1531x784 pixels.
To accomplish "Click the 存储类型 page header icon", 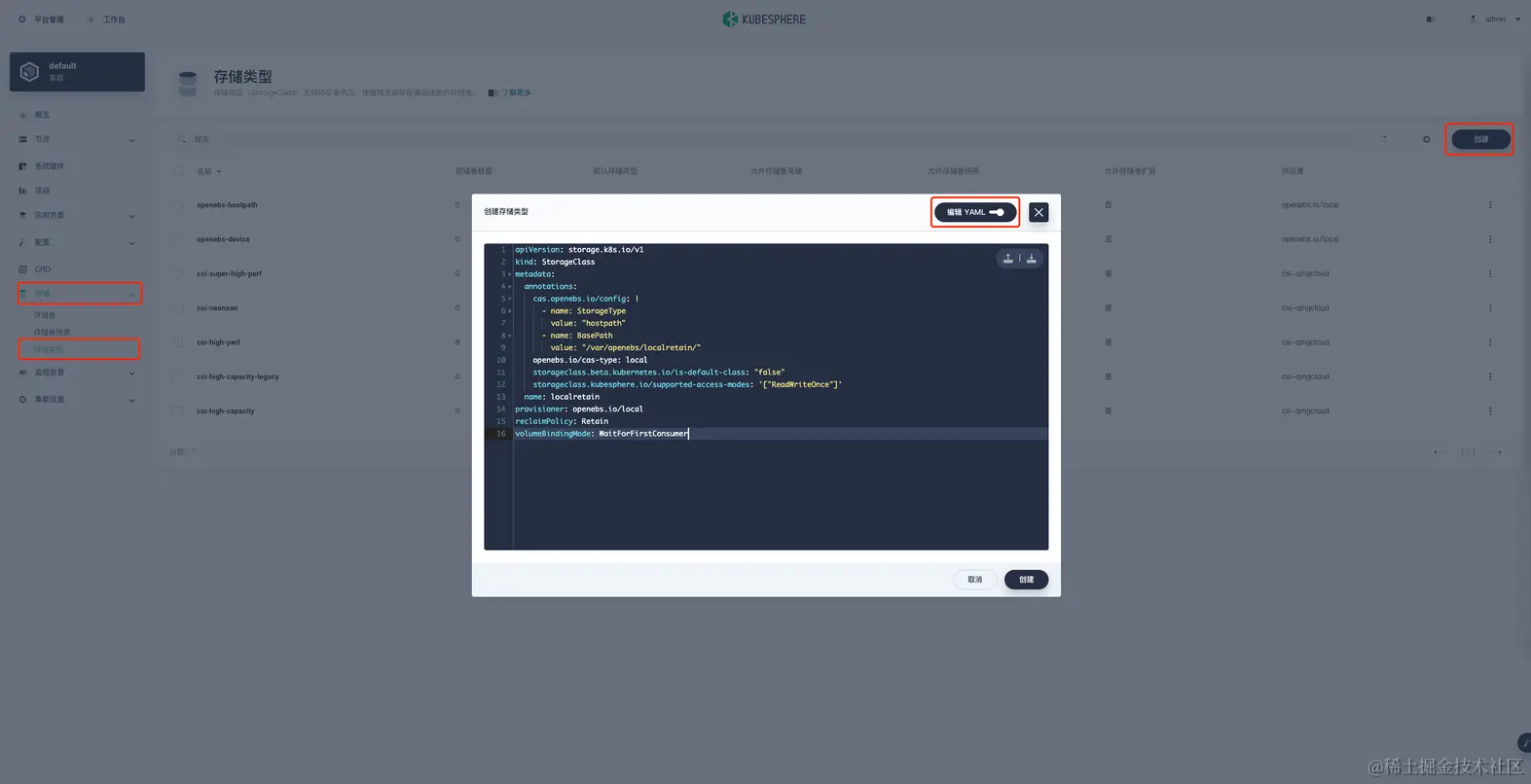I will (x=188, y=84).
